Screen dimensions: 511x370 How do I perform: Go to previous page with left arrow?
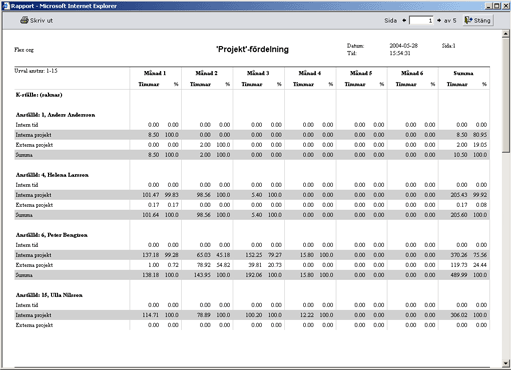[404, 20]
